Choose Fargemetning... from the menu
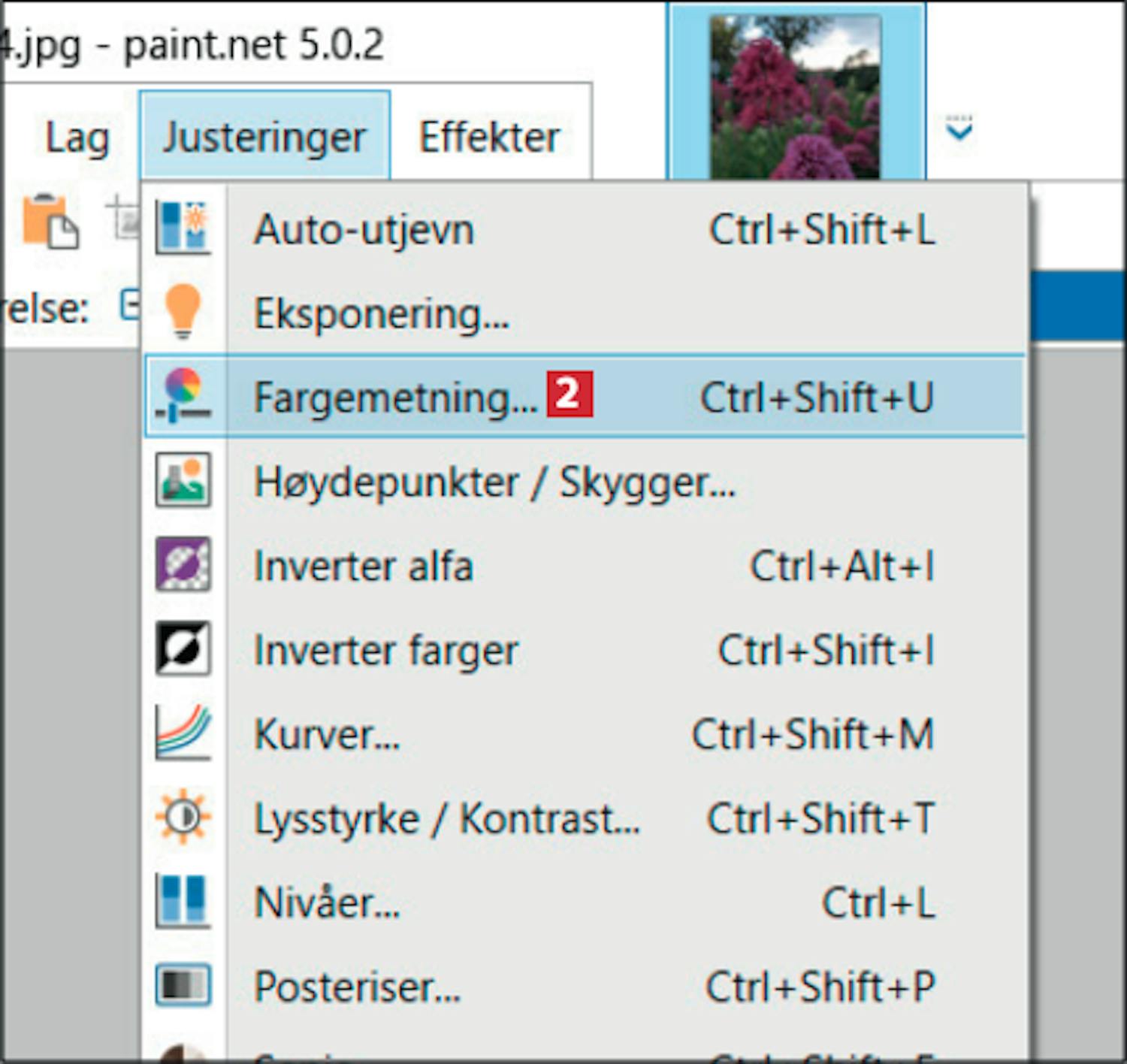Screen dimensions: 1127x1064 point(395,397)
